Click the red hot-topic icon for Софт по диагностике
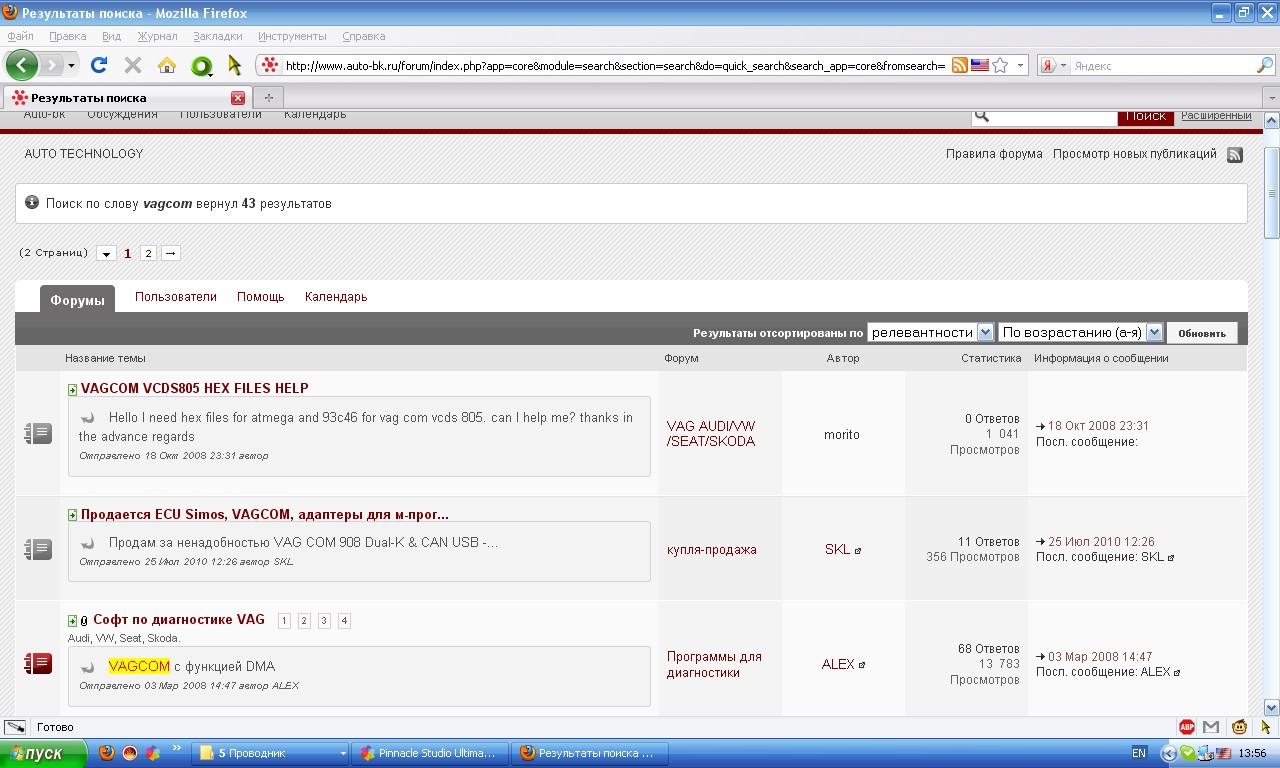This screenshot has height=768, width=1280. (38, 663)
